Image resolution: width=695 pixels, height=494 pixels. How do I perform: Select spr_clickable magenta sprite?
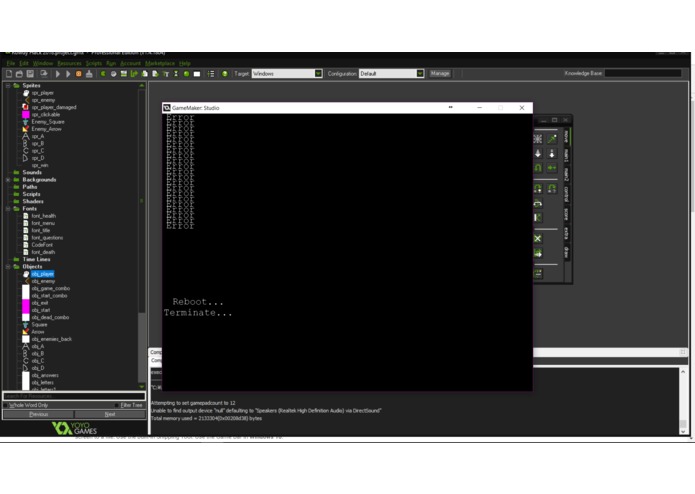click(x=46, y=115)
